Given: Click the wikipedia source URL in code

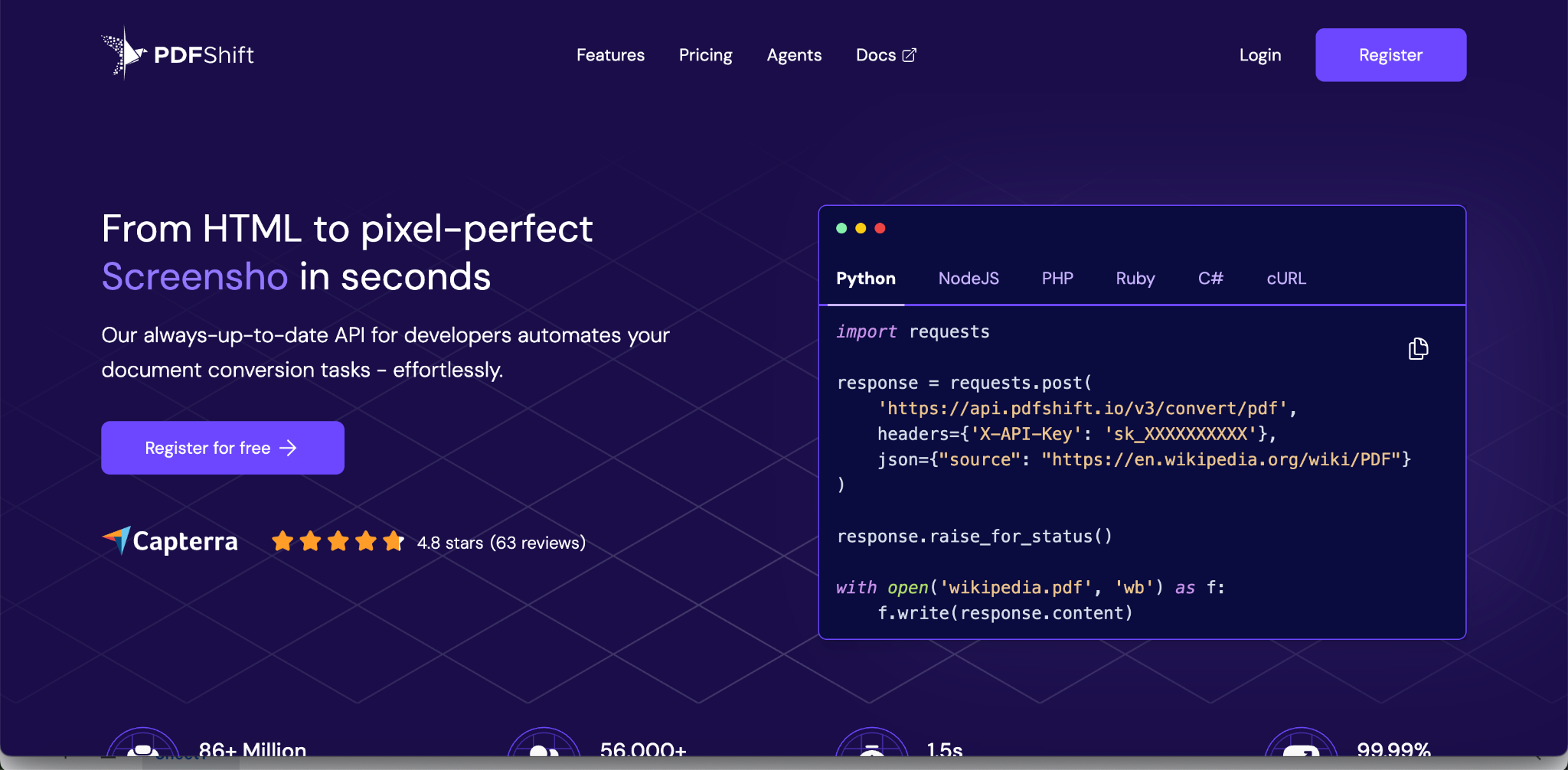Looking at the screenshot, I should point(1221,460).
